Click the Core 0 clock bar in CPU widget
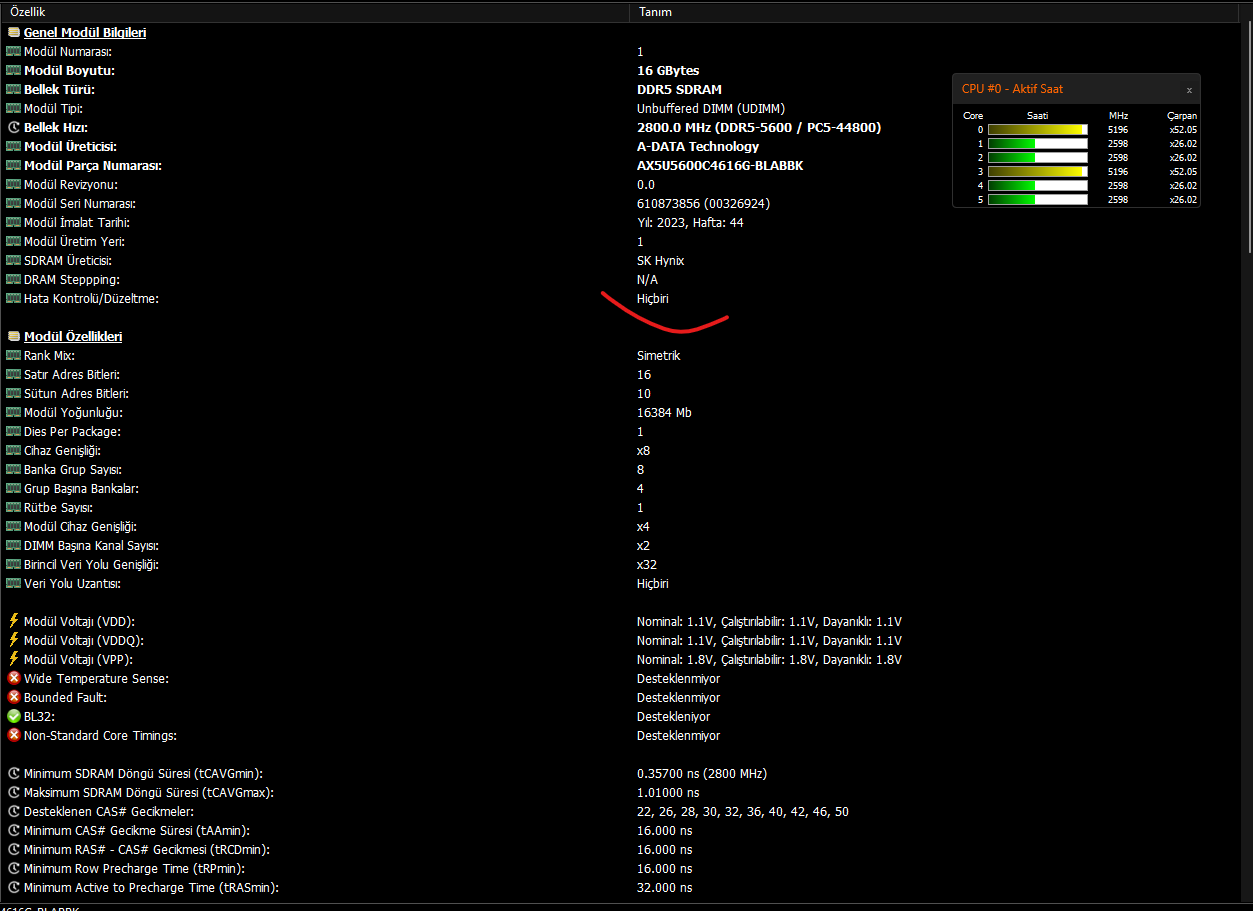 pos(1037,129)
